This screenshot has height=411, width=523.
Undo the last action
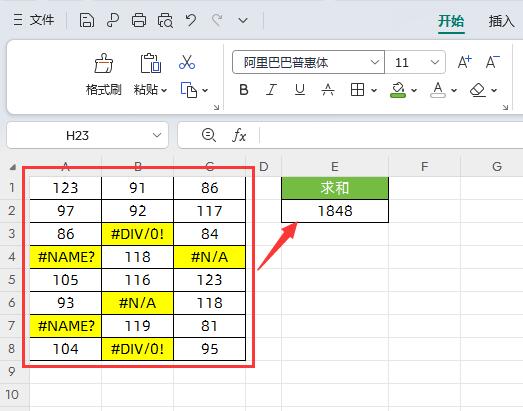(x=191, y=20)
